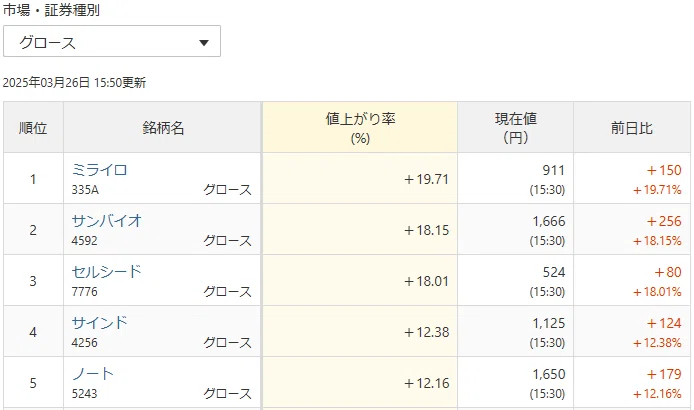Select the +19.71 gain rate cell
This screenshot has width=694, height=410.
pyautogui.click(x=360, y=179)
